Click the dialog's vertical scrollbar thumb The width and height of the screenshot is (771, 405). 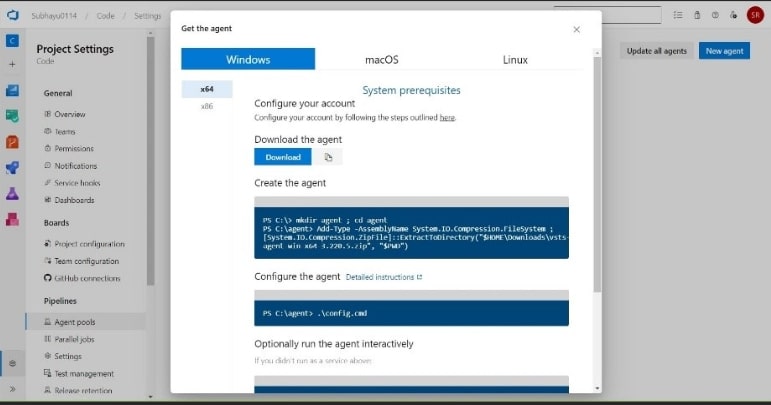pos(597,174)
